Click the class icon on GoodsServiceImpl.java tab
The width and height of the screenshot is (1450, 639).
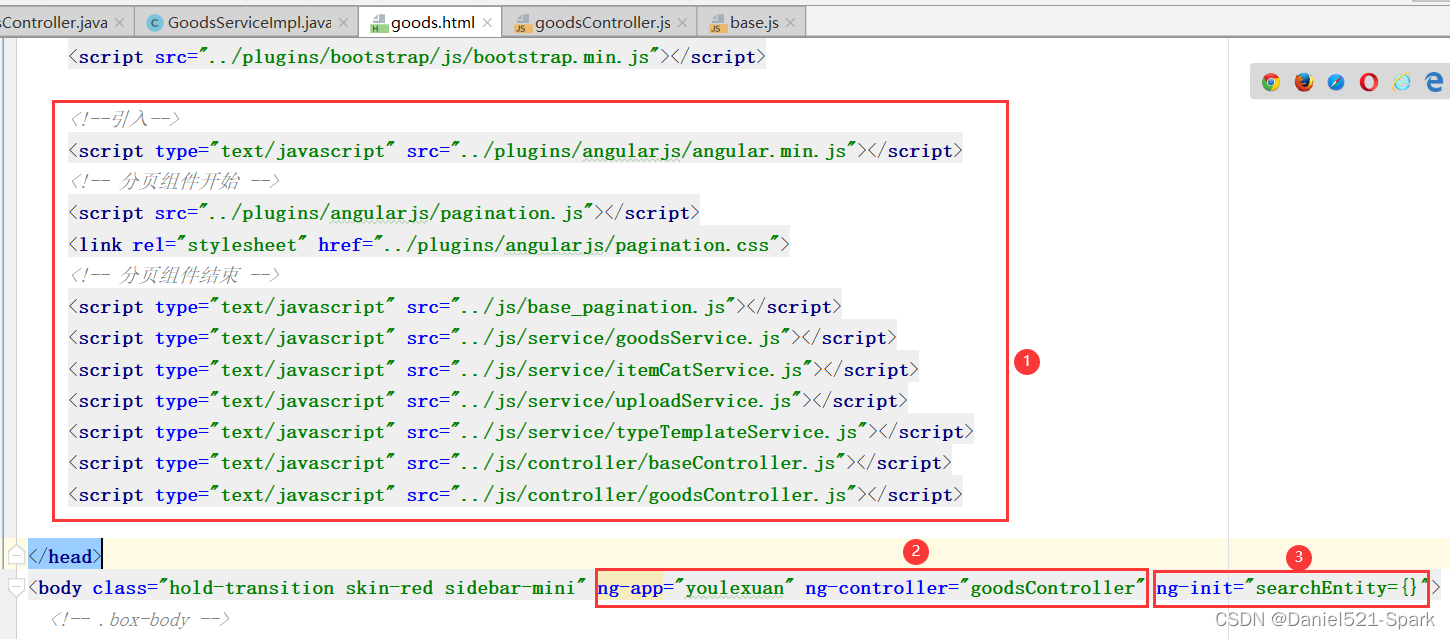(x=155, y=22)
